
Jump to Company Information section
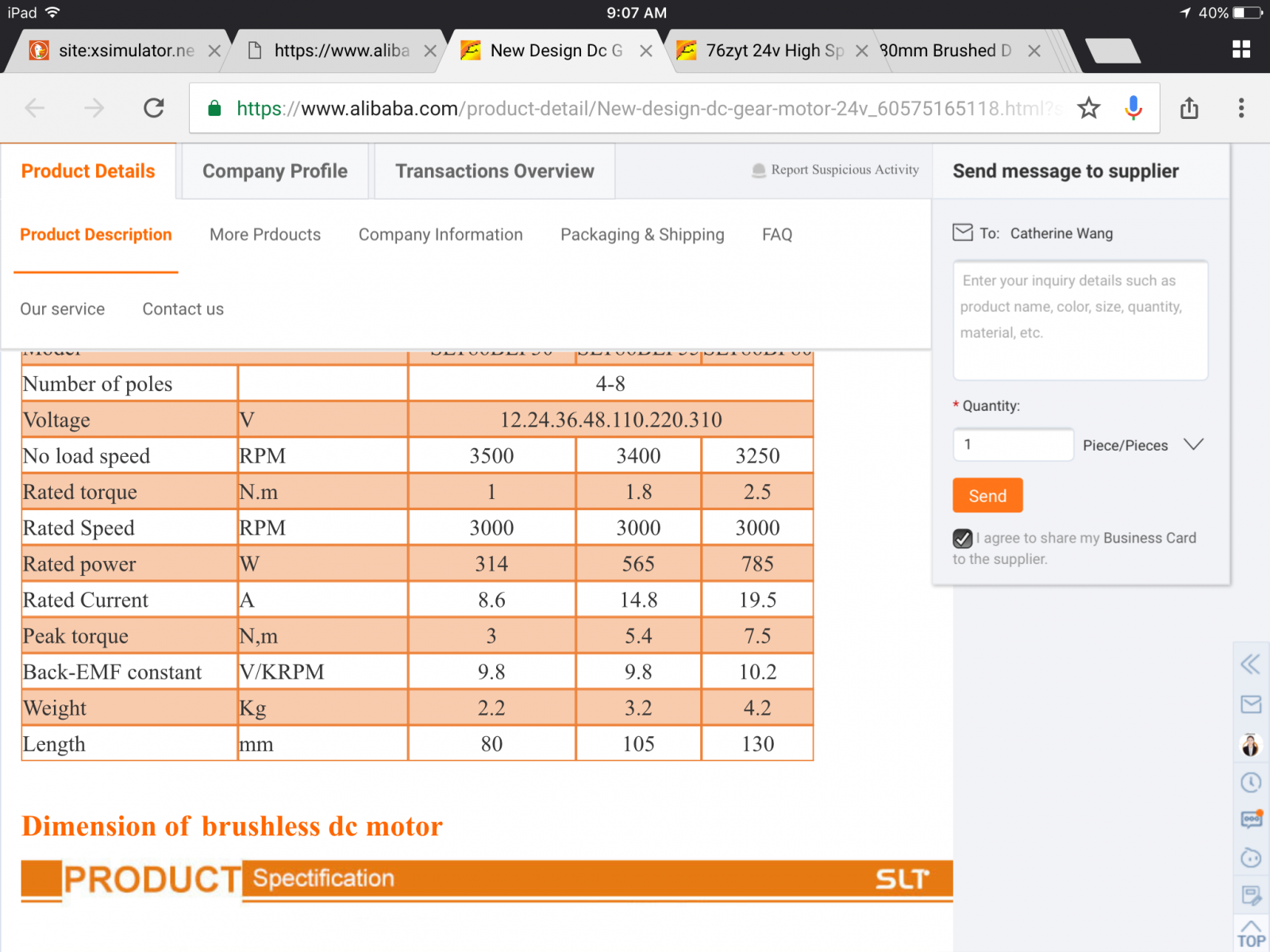coord(441,235)
